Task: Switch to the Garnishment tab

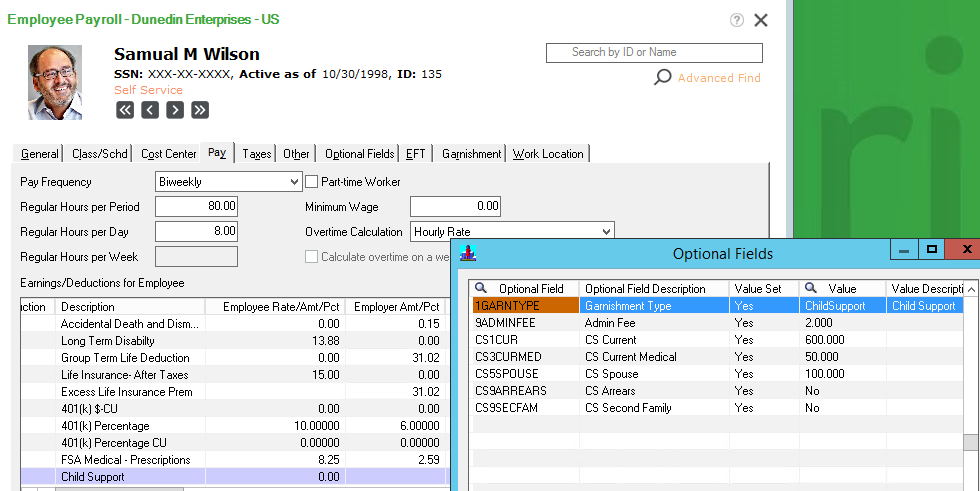Action: [471, 154]
